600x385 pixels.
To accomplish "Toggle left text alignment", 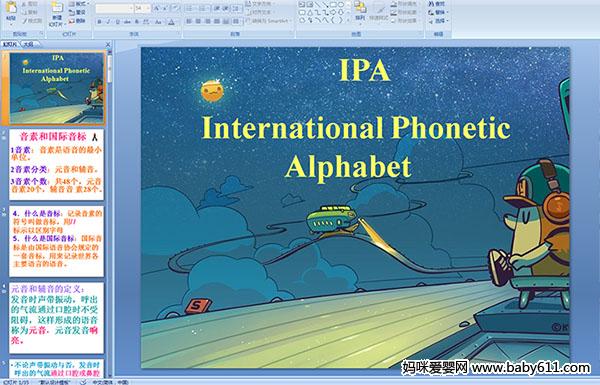I will point(189,21).
